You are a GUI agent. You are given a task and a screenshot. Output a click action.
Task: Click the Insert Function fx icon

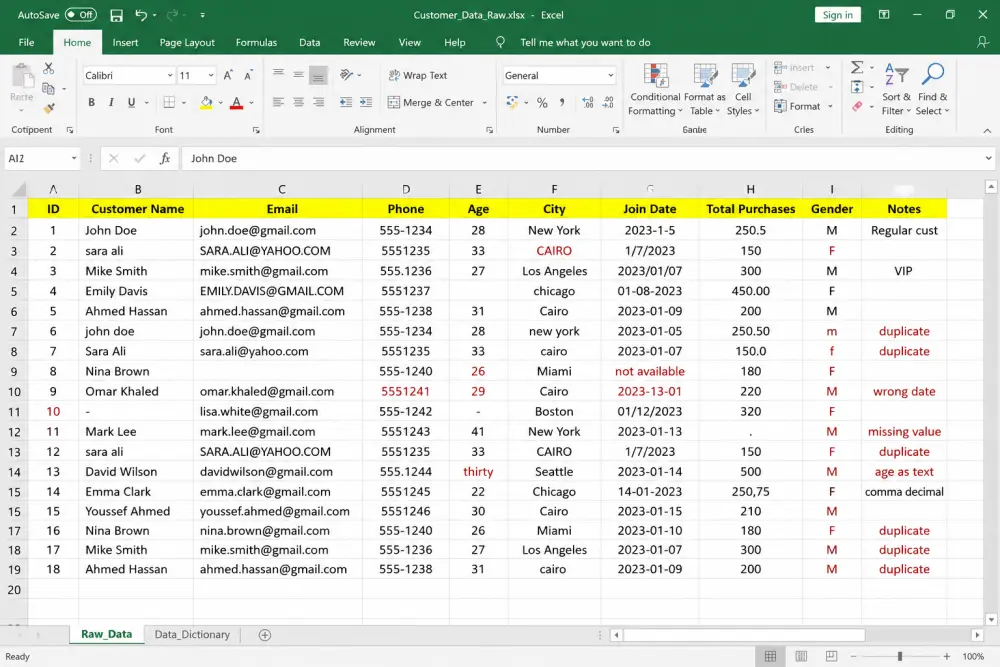tap(165, 158)
